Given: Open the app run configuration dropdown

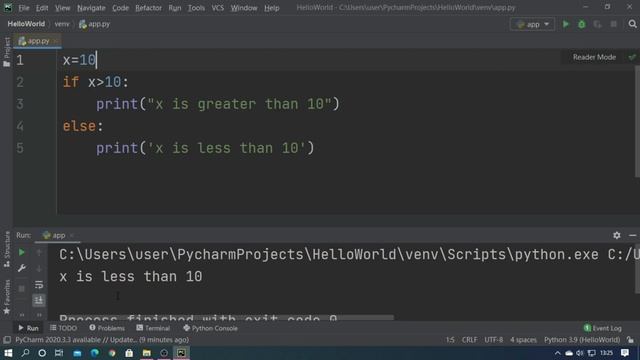Looking at the screenshot, I should click(x=532, y=24).
